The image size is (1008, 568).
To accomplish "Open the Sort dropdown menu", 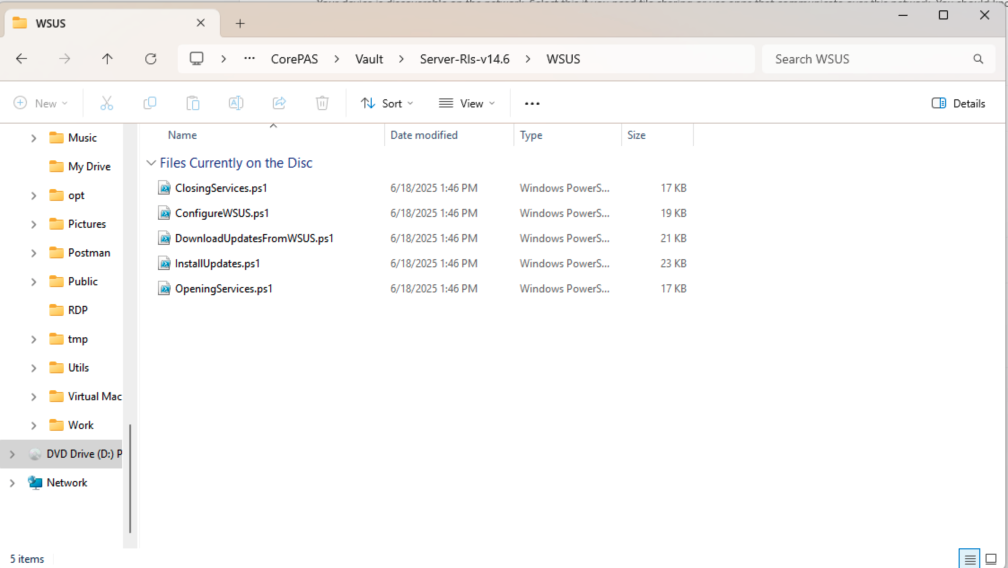I will pos(387,103).
